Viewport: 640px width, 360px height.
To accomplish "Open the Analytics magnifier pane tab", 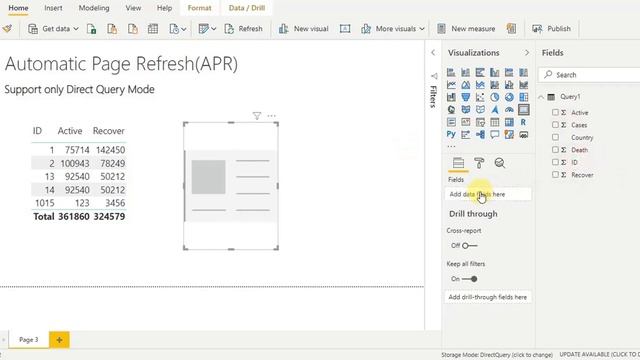I will coord(500,163).
